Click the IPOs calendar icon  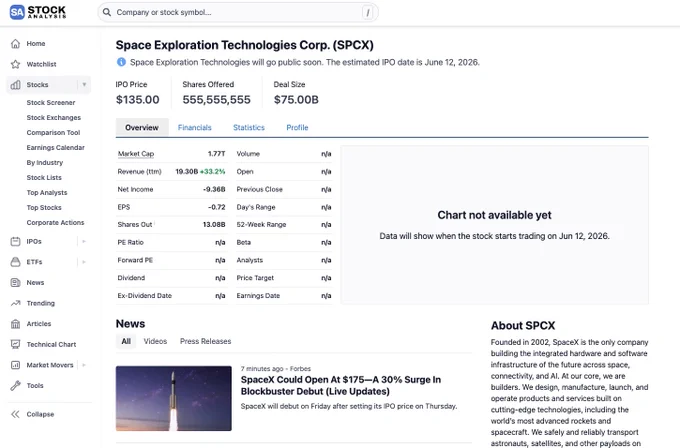[x=16, y=241]
